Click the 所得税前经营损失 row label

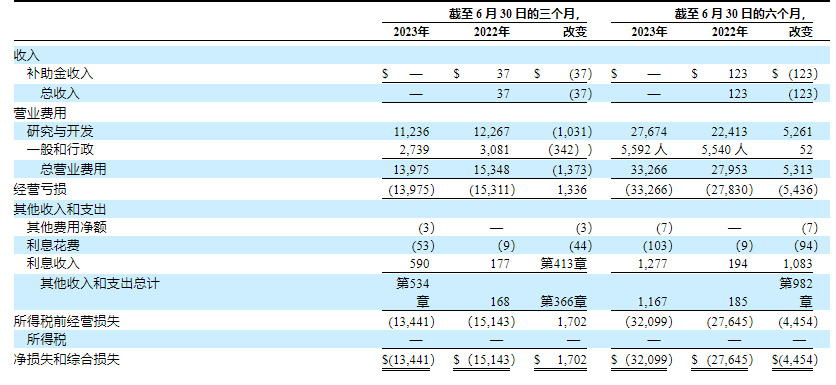pyautogui.click(x=67, y=322)
